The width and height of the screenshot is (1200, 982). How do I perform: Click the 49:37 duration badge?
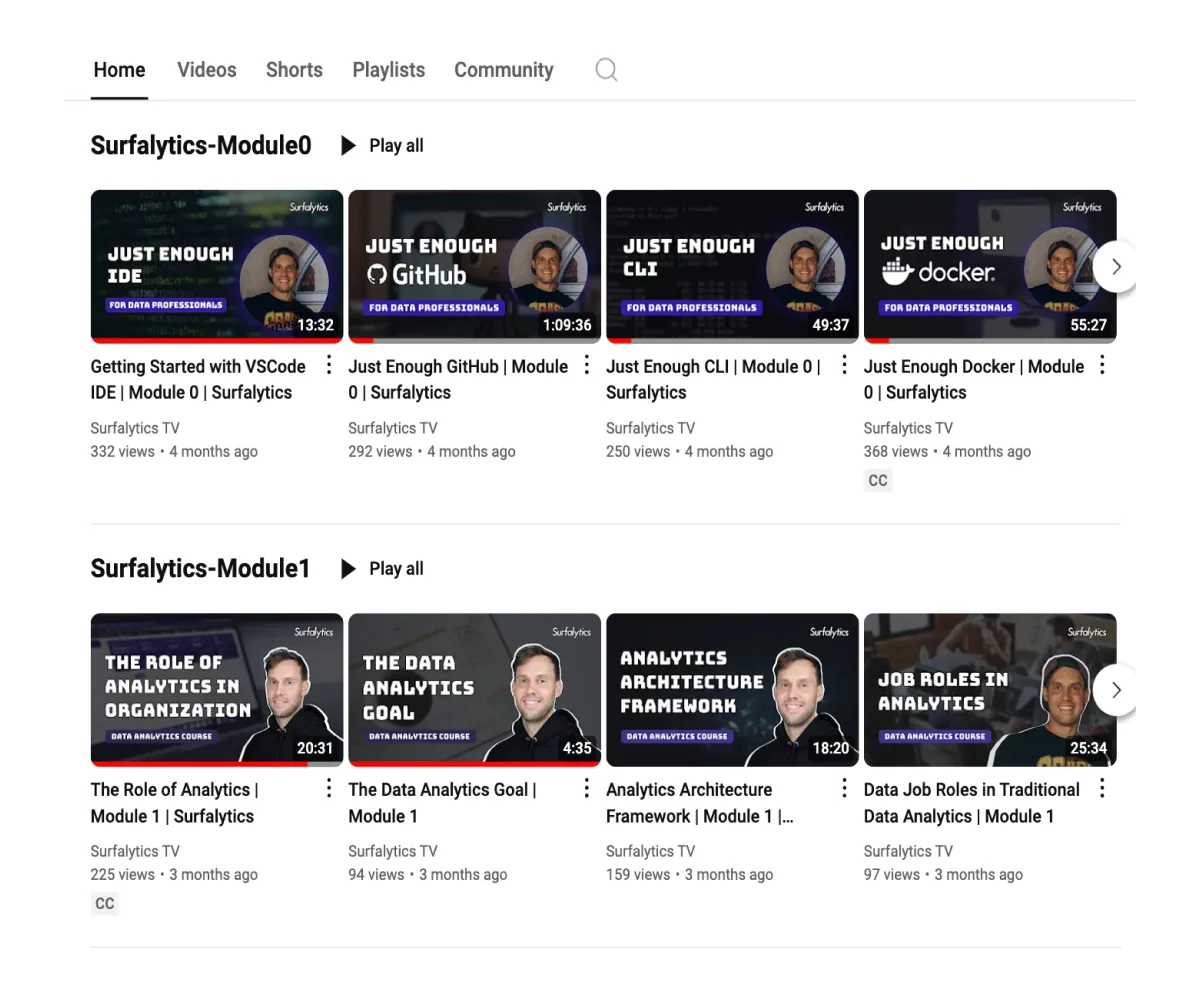831,325
